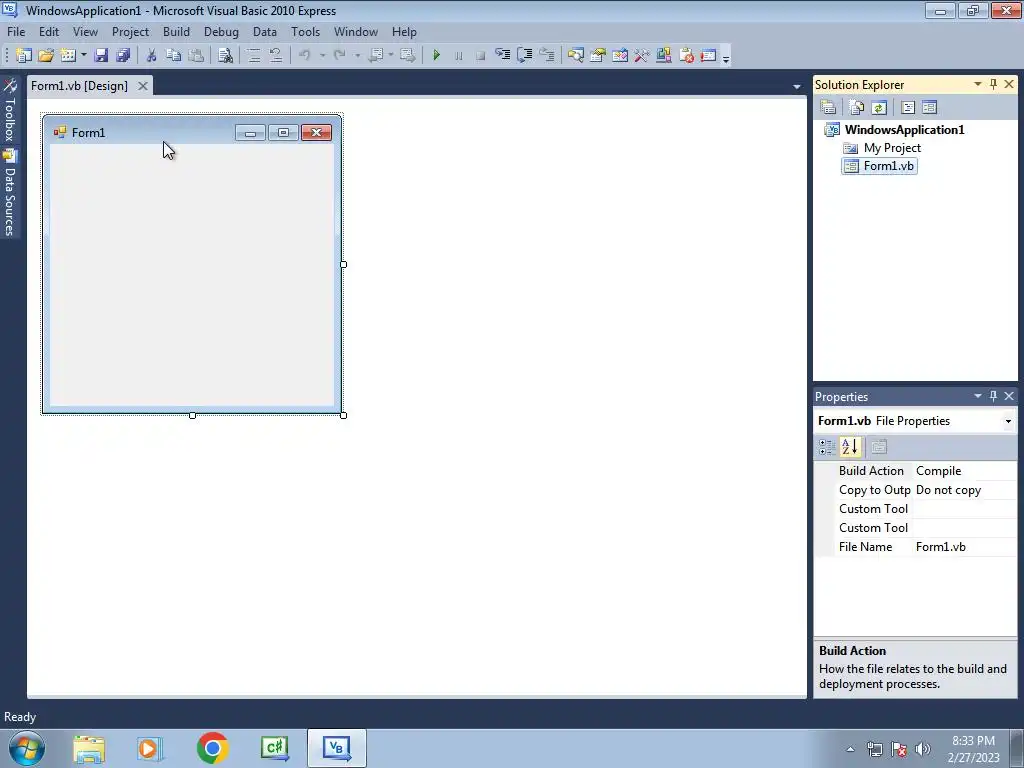This screenshot has width=1024, height=768.
Task: Open Solution Explorer window position dropdown
Action: pyautogui.click(x=978, y=84)
